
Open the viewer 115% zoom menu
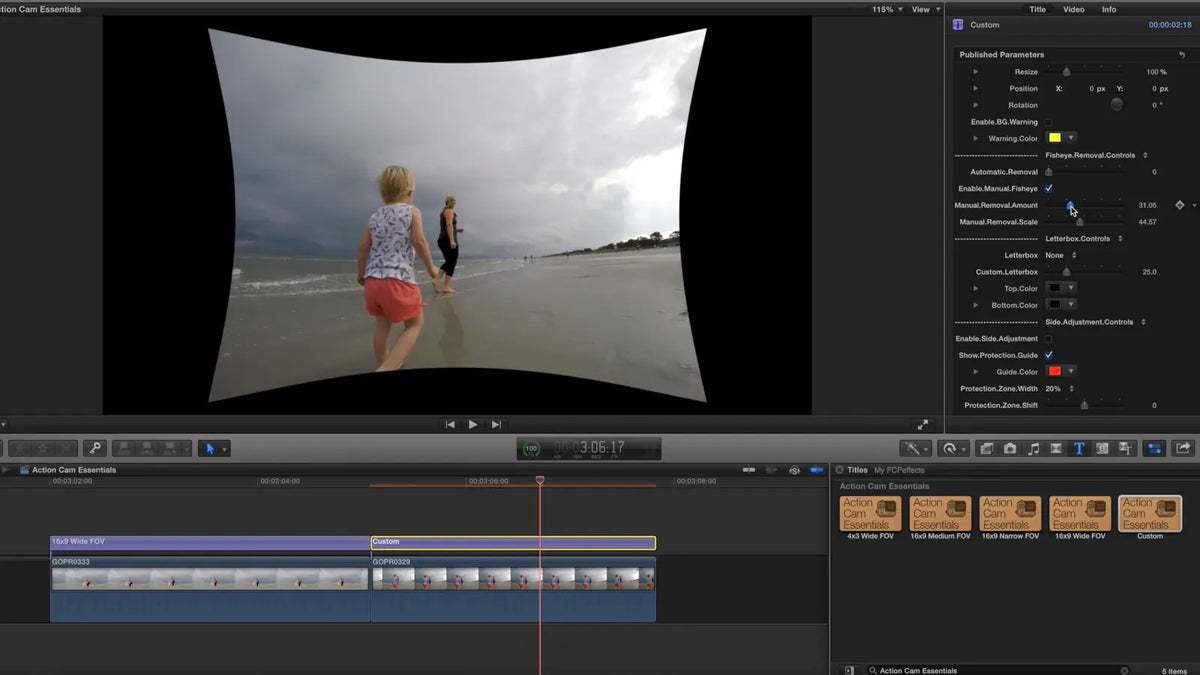pos(885,9)
